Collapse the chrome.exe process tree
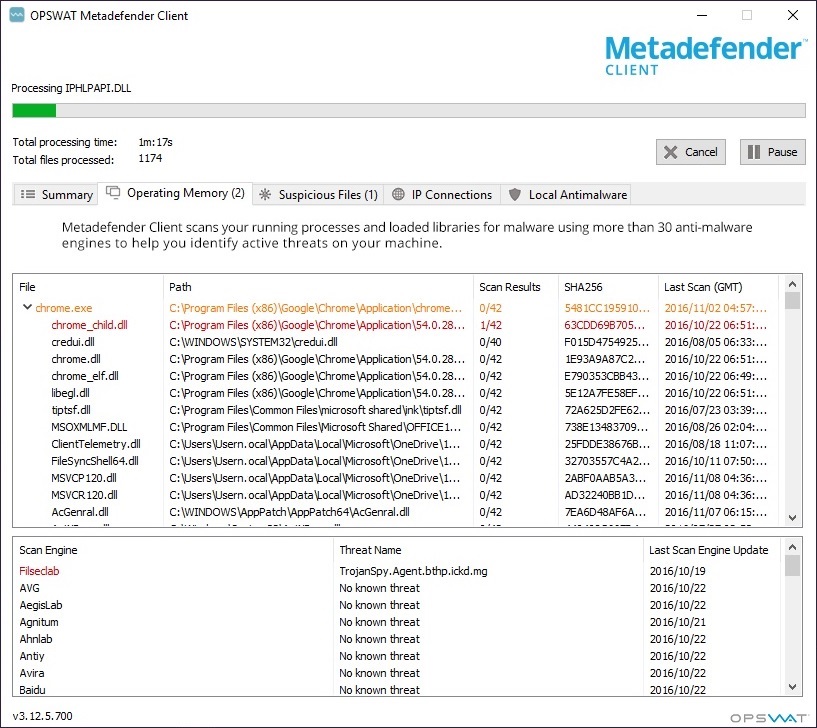The height and width of the screenshot is (728, 817). tap(27, 307)
